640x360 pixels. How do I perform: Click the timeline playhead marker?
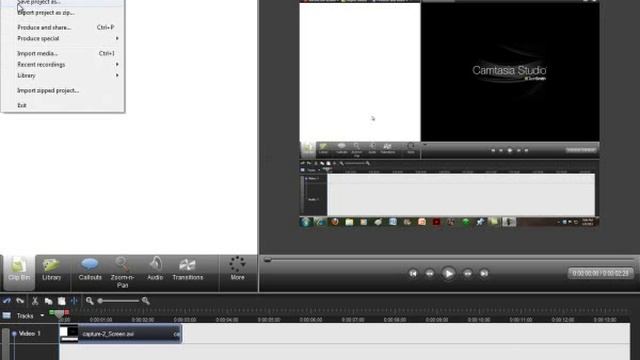pos(59,315)
